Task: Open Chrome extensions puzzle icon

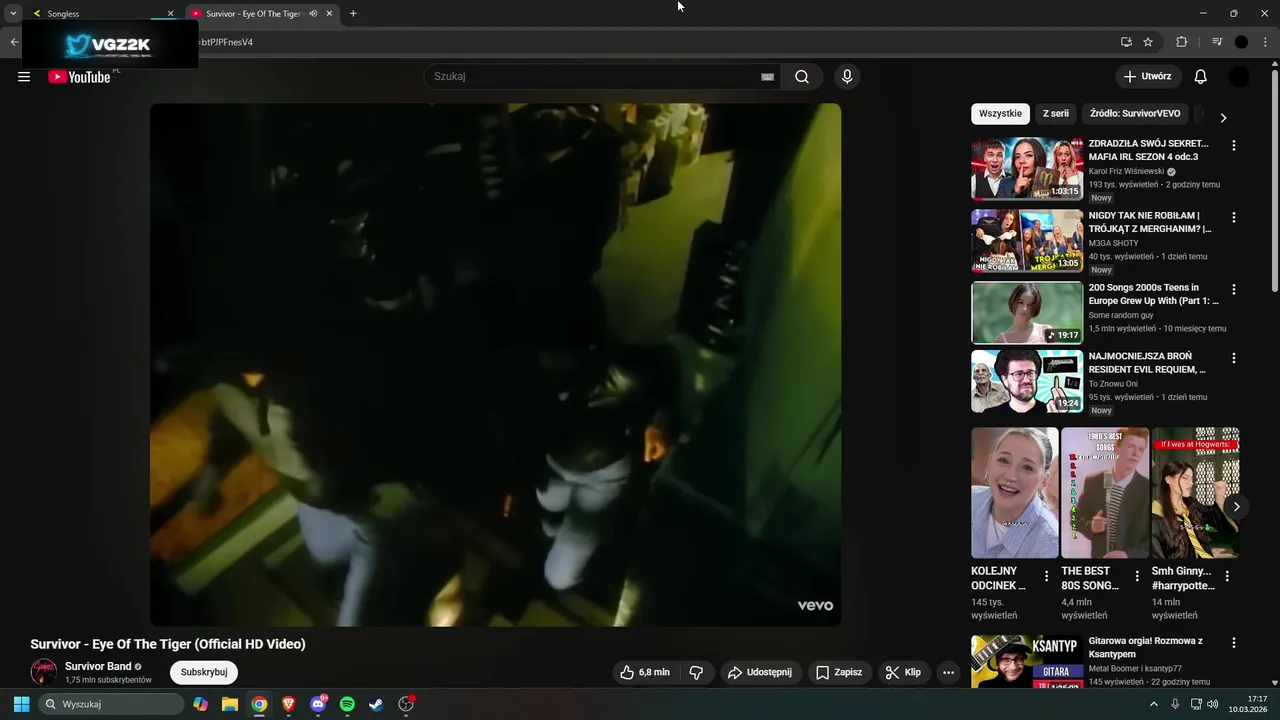Action: tap(1181, 42)
